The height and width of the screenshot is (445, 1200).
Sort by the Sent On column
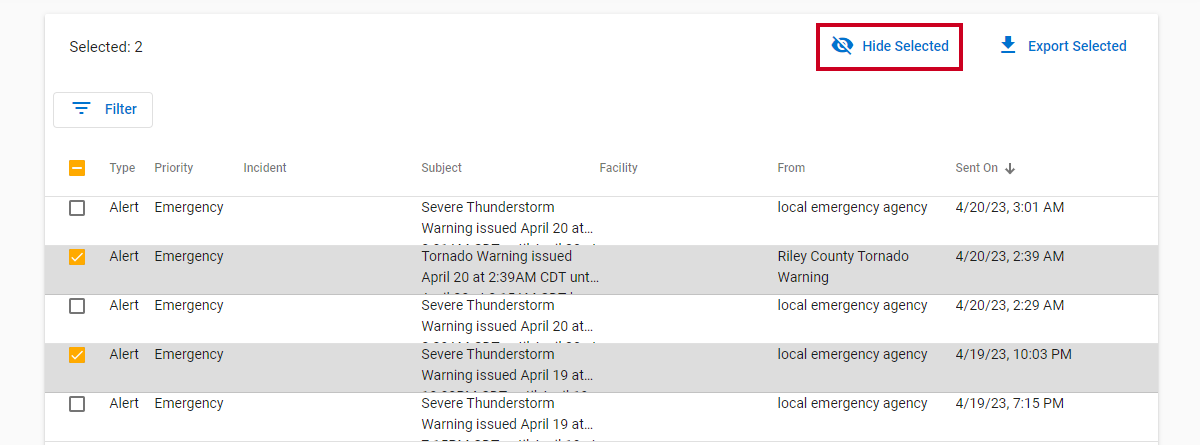(976, 168)
